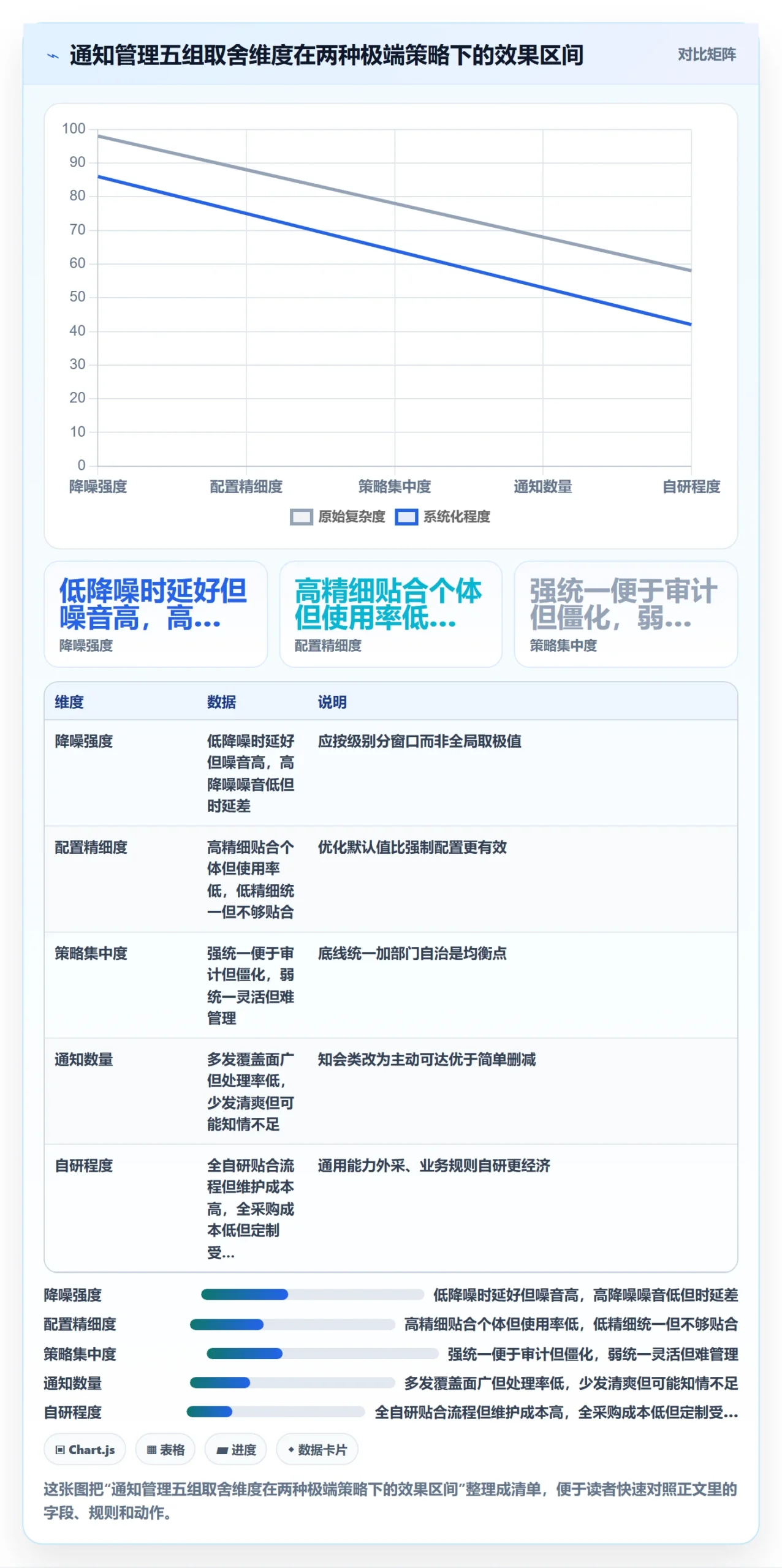Click 底线统一加部门自治是均衡点 cell

pos(412,953)
